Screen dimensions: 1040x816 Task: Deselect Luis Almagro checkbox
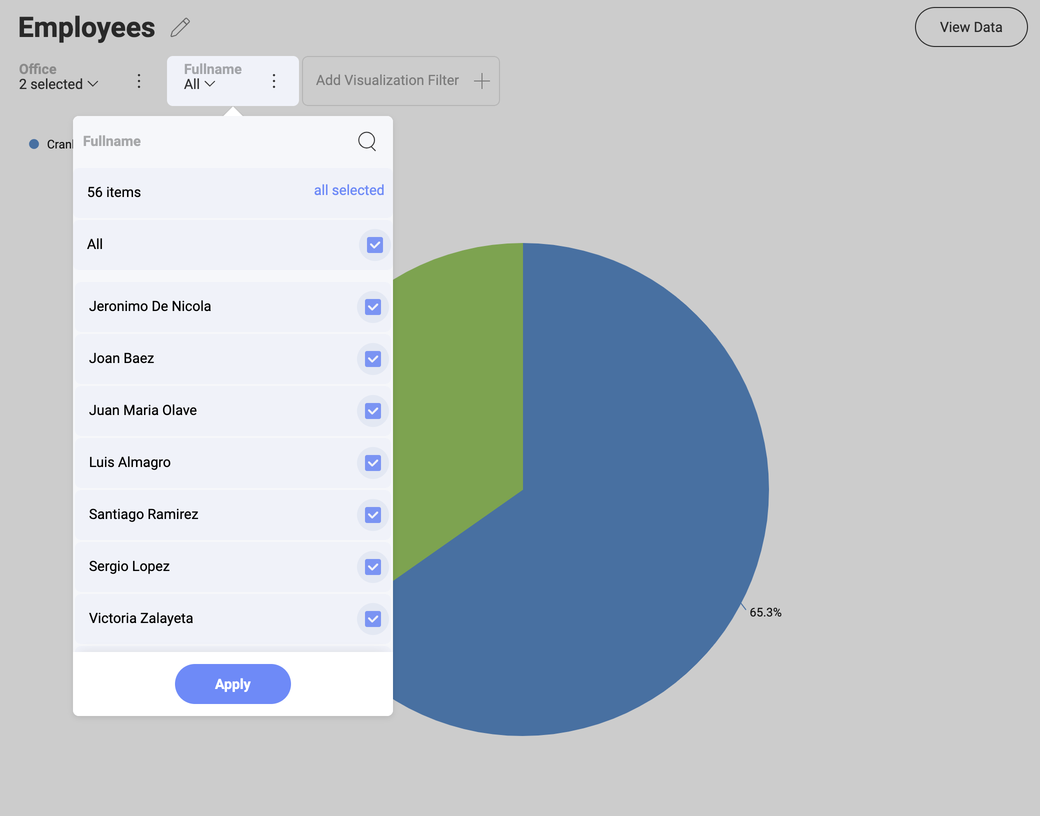point(373,463)
